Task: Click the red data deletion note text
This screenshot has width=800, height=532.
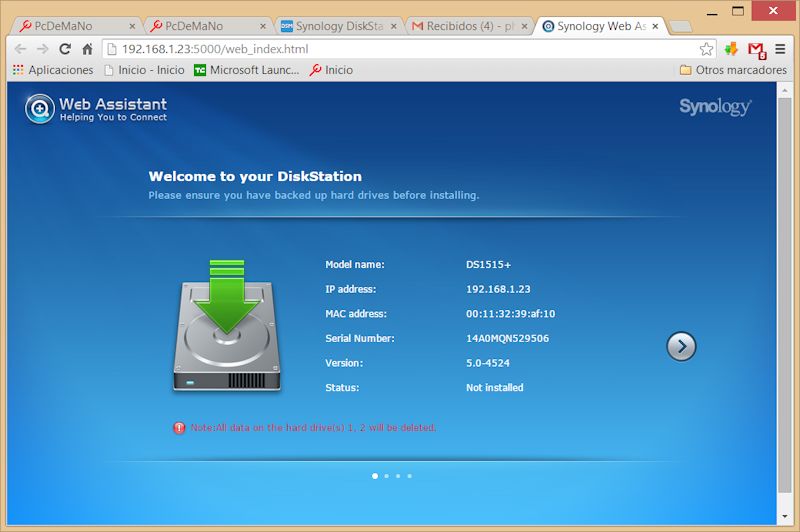Action: 313,427
